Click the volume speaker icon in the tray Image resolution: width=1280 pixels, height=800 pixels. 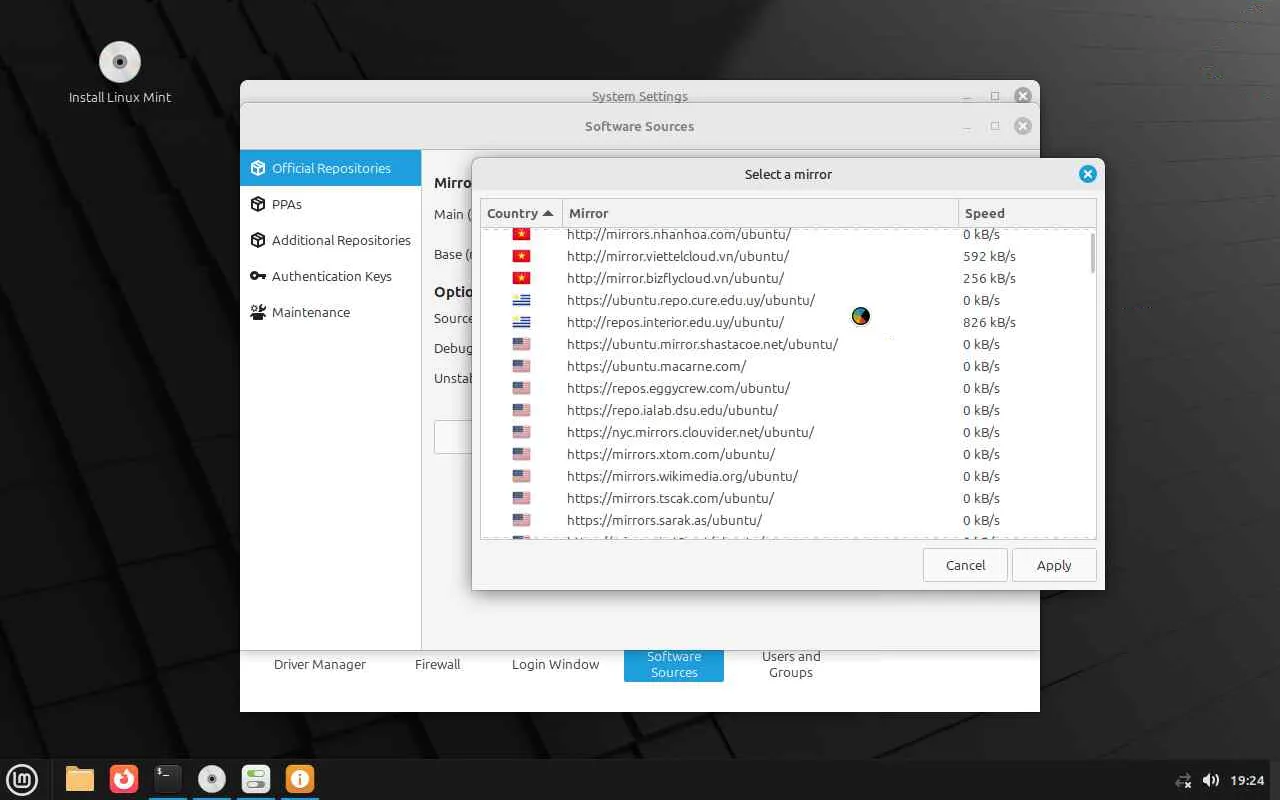(x=1210, y=780)
